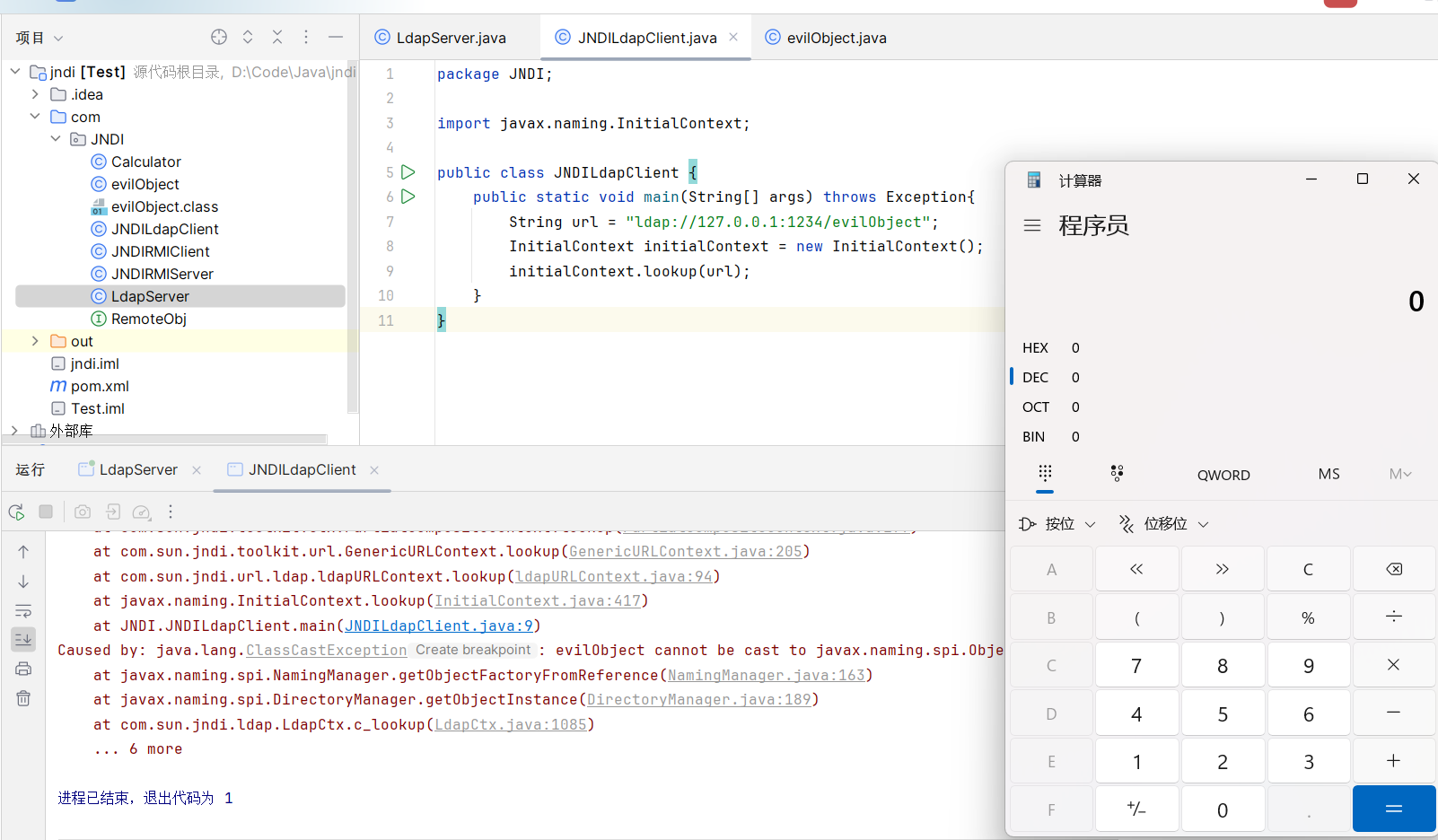
Task: Click Create breakpoint in console
Action: [473, 650]
